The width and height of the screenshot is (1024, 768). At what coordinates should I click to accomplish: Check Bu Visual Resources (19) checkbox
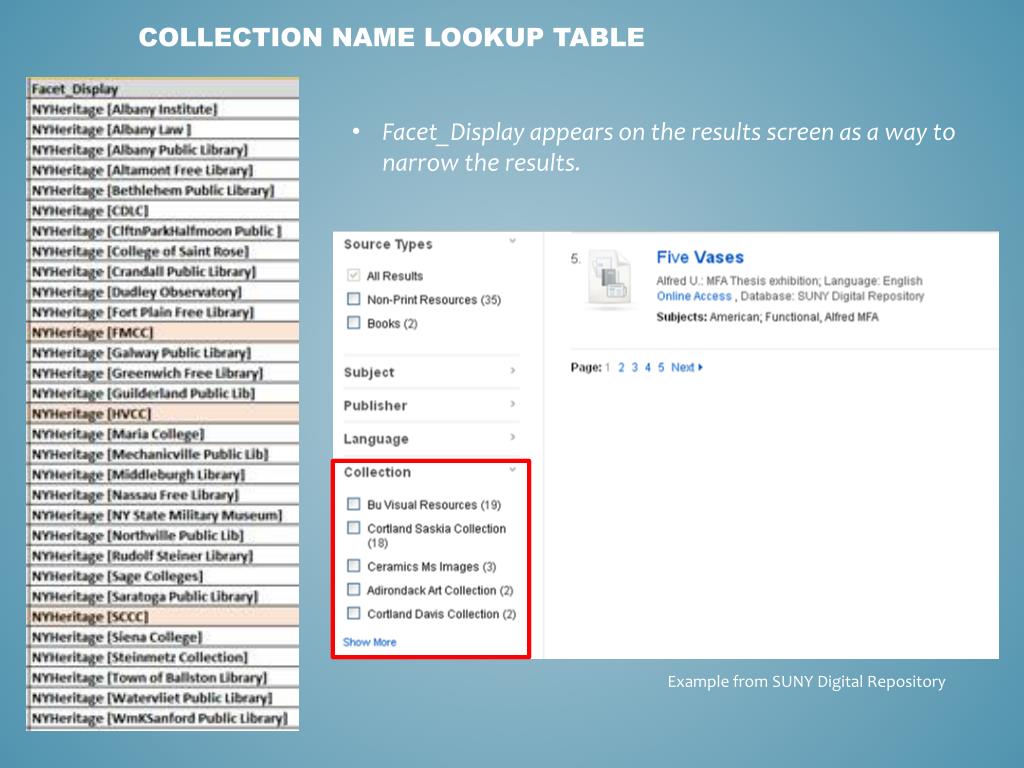click(x=353, y=504)
